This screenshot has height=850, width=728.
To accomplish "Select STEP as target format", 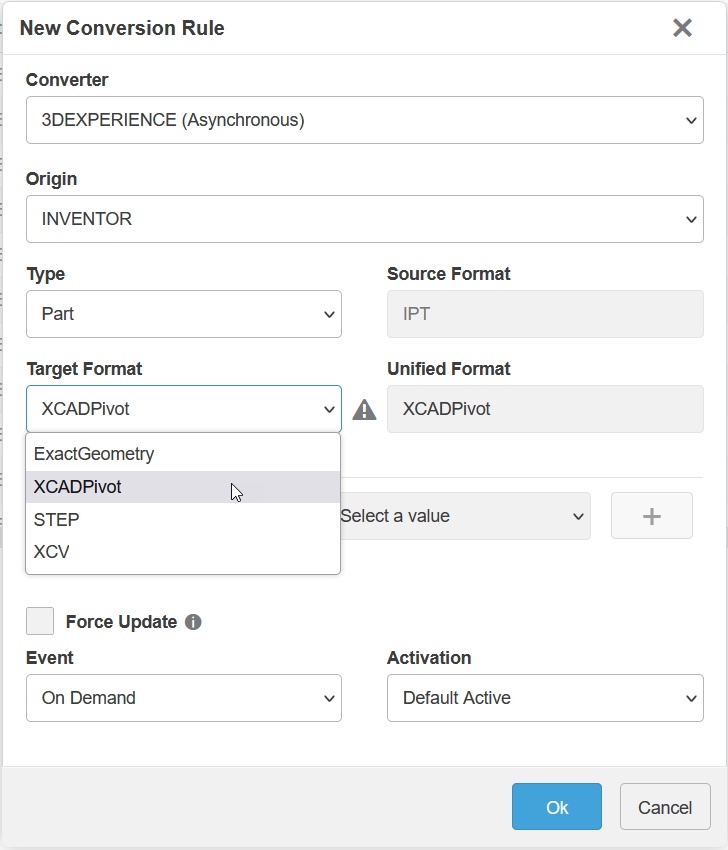I will click(x=57, y=520).
